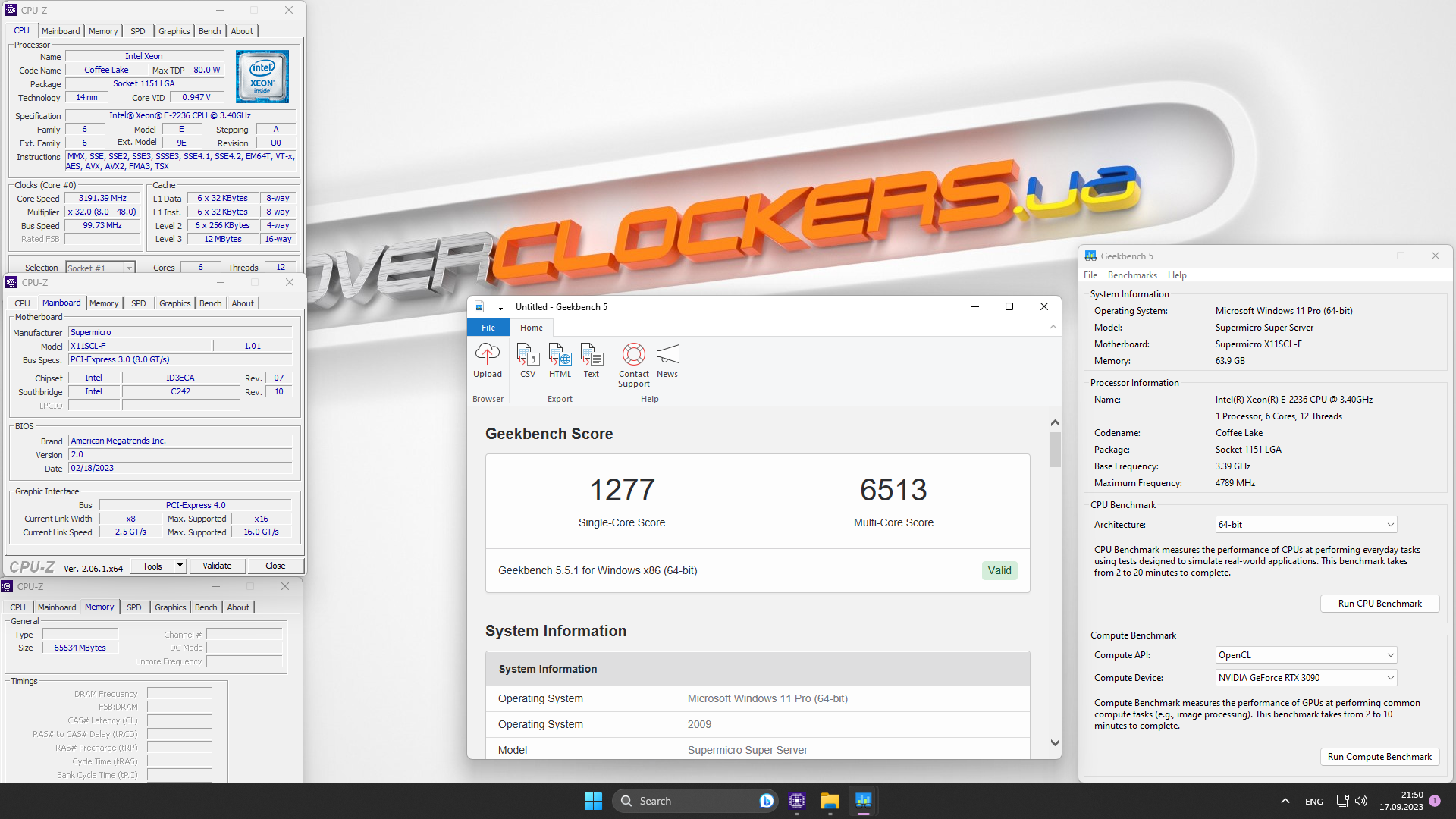Viewport: 1456px width, 819px height.
Task: Open Contact Support in Geekbench ribbon
Action: (x=634, y=366)
